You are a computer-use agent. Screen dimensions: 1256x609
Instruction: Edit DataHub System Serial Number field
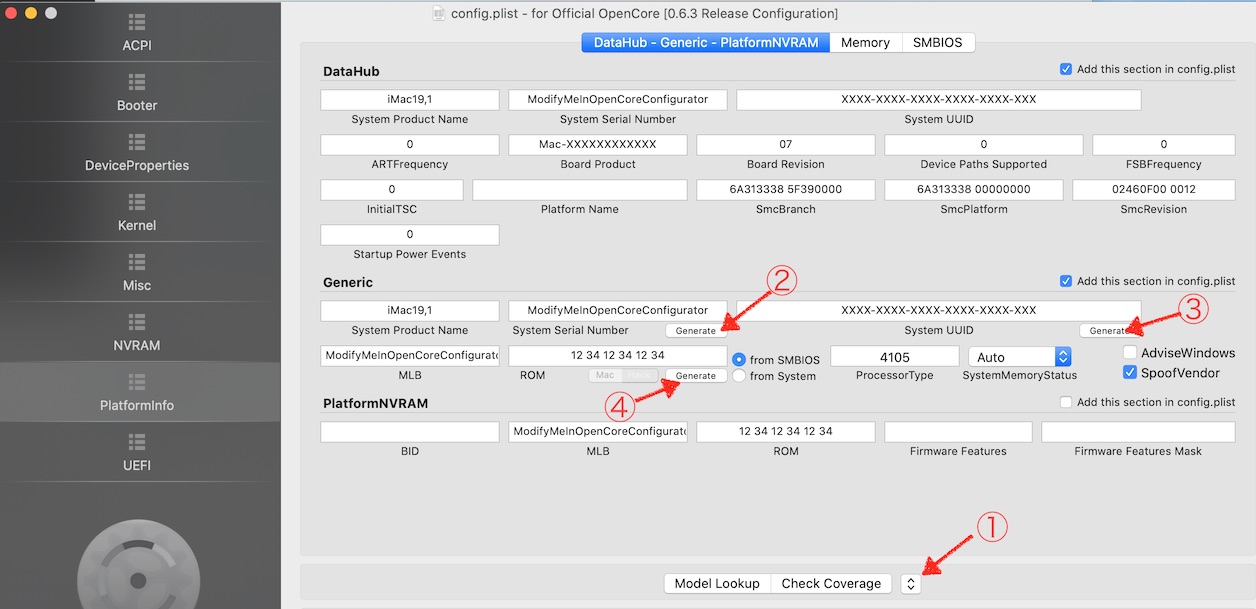pos(618,100)
